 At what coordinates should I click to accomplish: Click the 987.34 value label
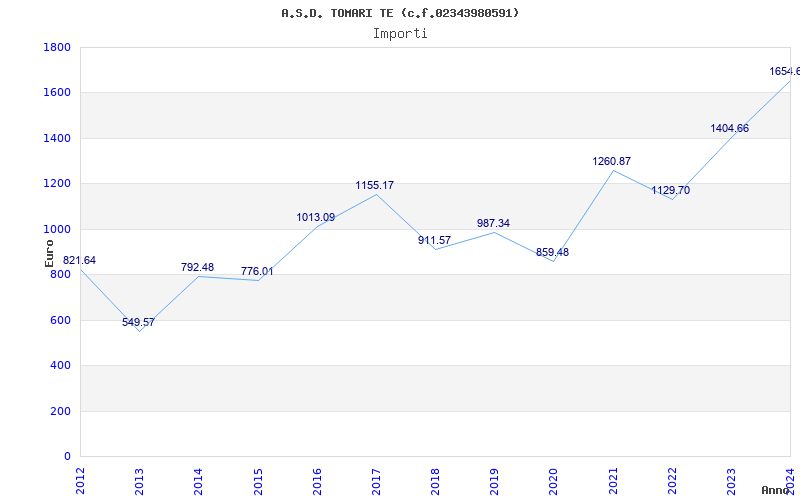click(493, 224)
